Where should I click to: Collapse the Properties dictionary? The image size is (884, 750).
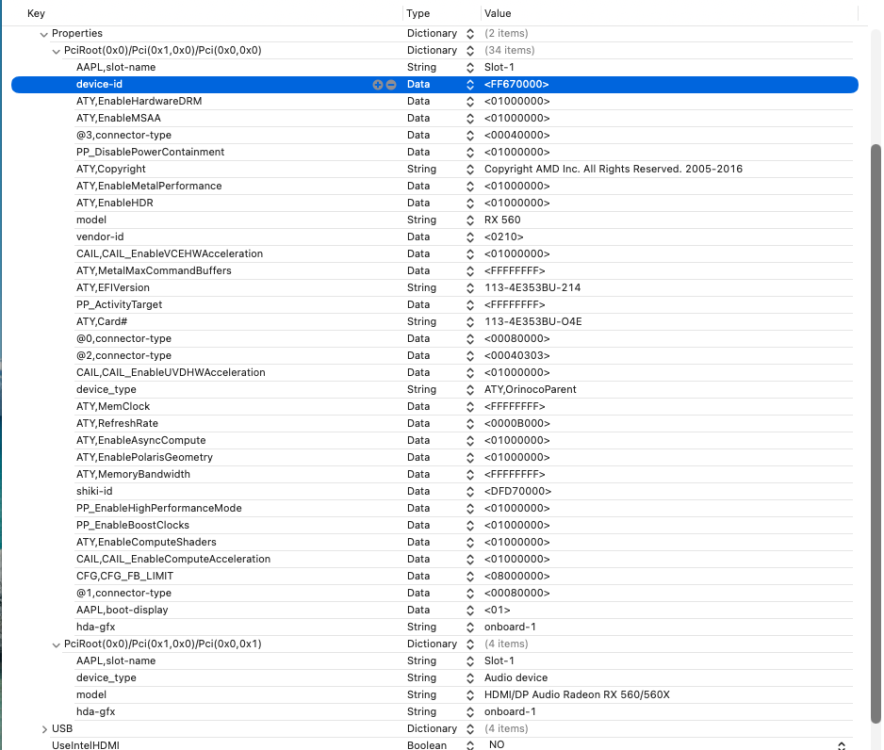point(44,34)
